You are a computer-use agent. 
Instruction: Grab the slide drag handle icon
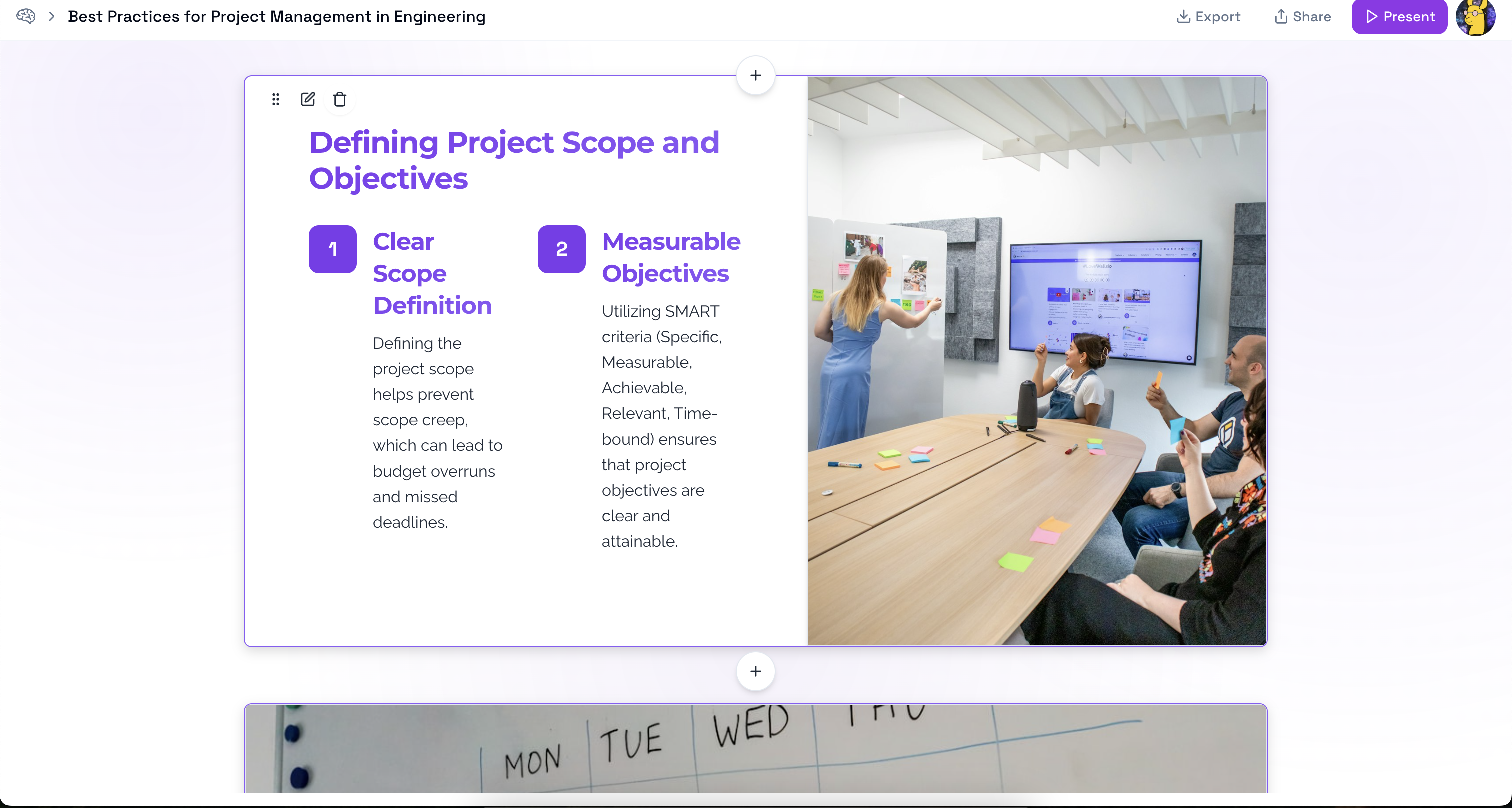click(x=276, y=100)
